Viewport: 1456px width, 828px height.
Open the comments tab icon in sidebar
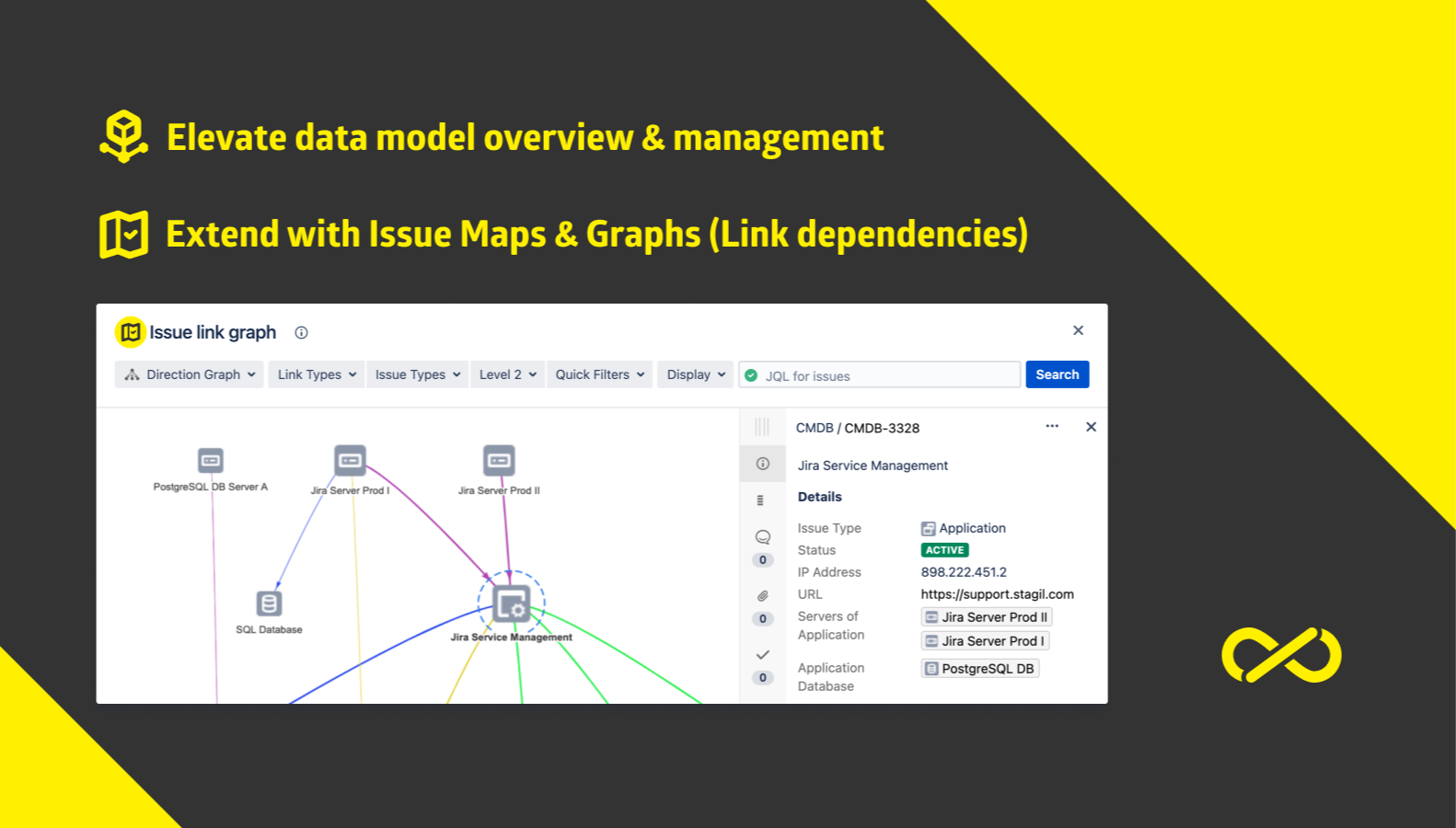pyautogui.click(x=763, y=537)
